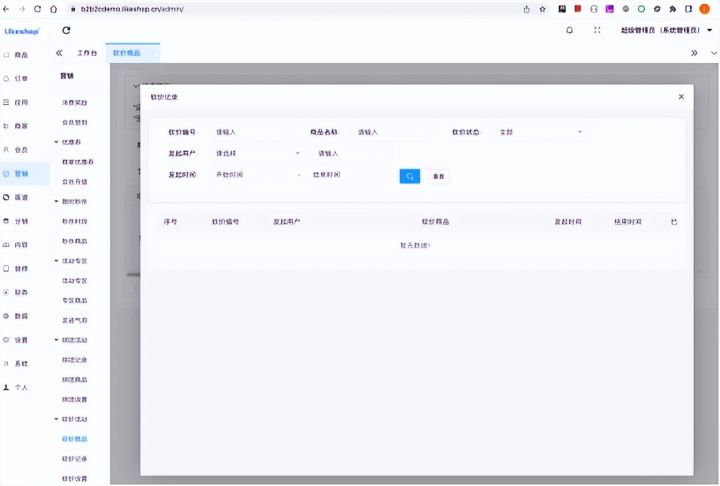The image size is (720, 486).
Task: Click the browser reload icon
Action: click(x=38, y=9)
